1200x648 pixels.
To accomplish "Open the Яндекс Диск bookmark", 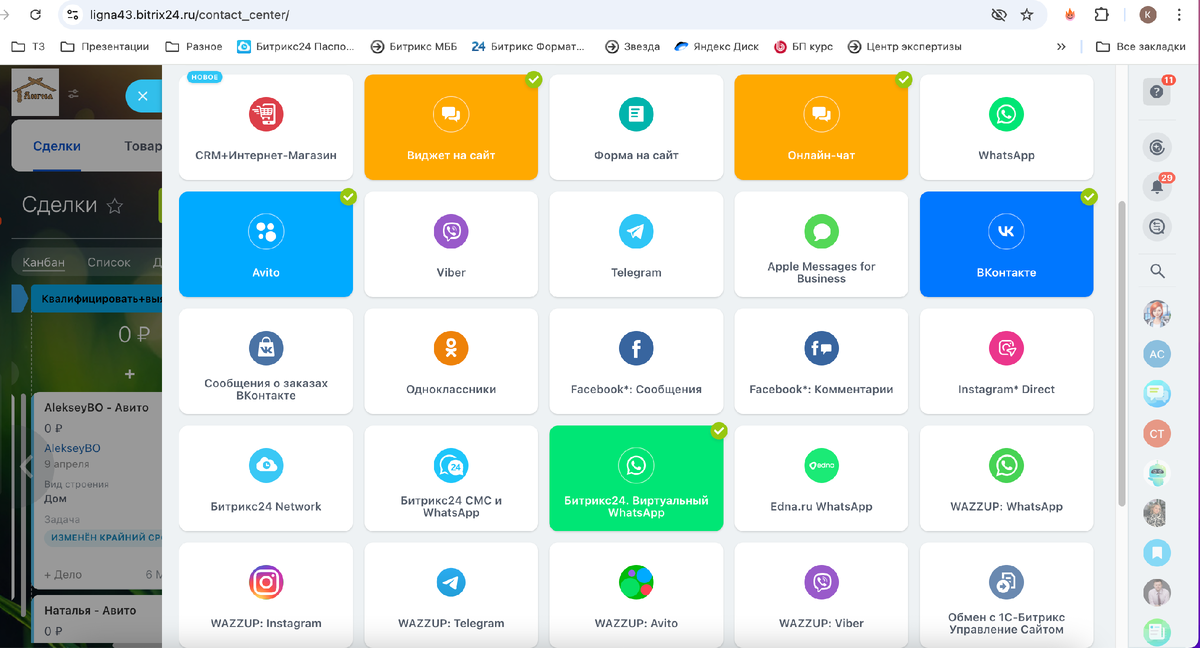I will point(716,46).
